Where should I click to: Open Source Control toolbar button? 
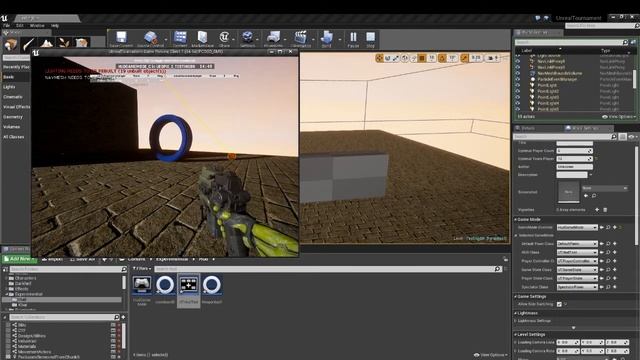151,39
